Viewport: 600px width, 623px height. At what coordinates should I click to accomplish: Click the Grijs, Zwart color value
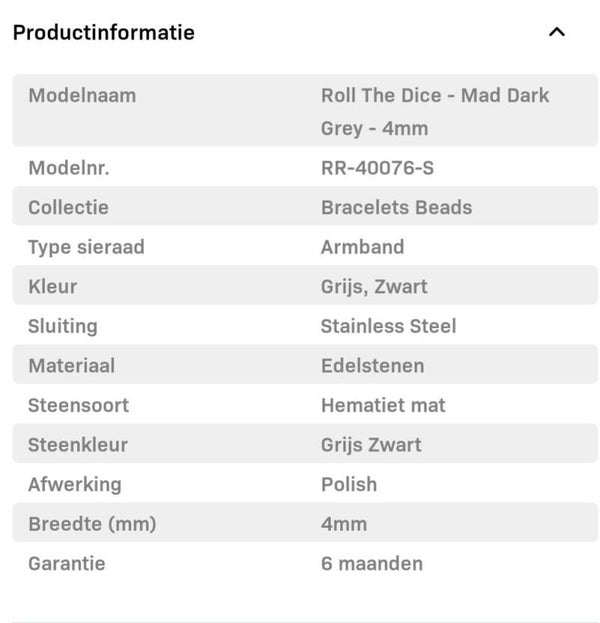[374, 287]
